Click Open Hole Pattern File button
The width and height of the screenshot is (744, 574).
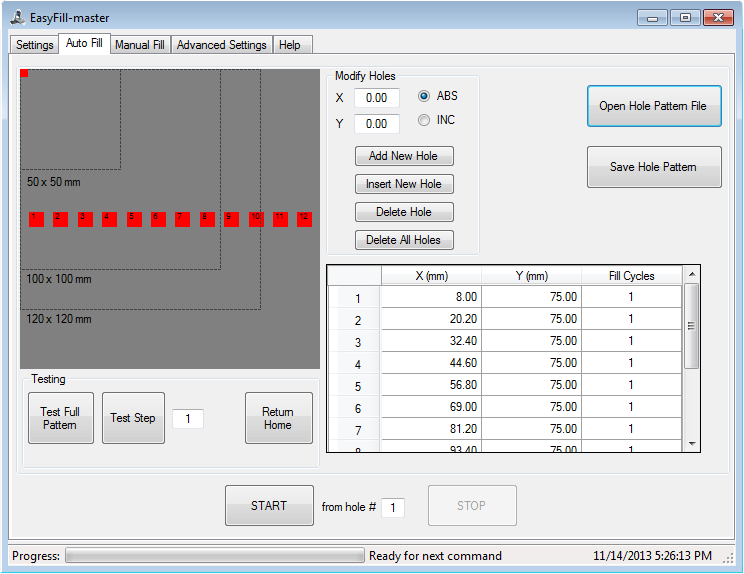click(x=654, y=106)
